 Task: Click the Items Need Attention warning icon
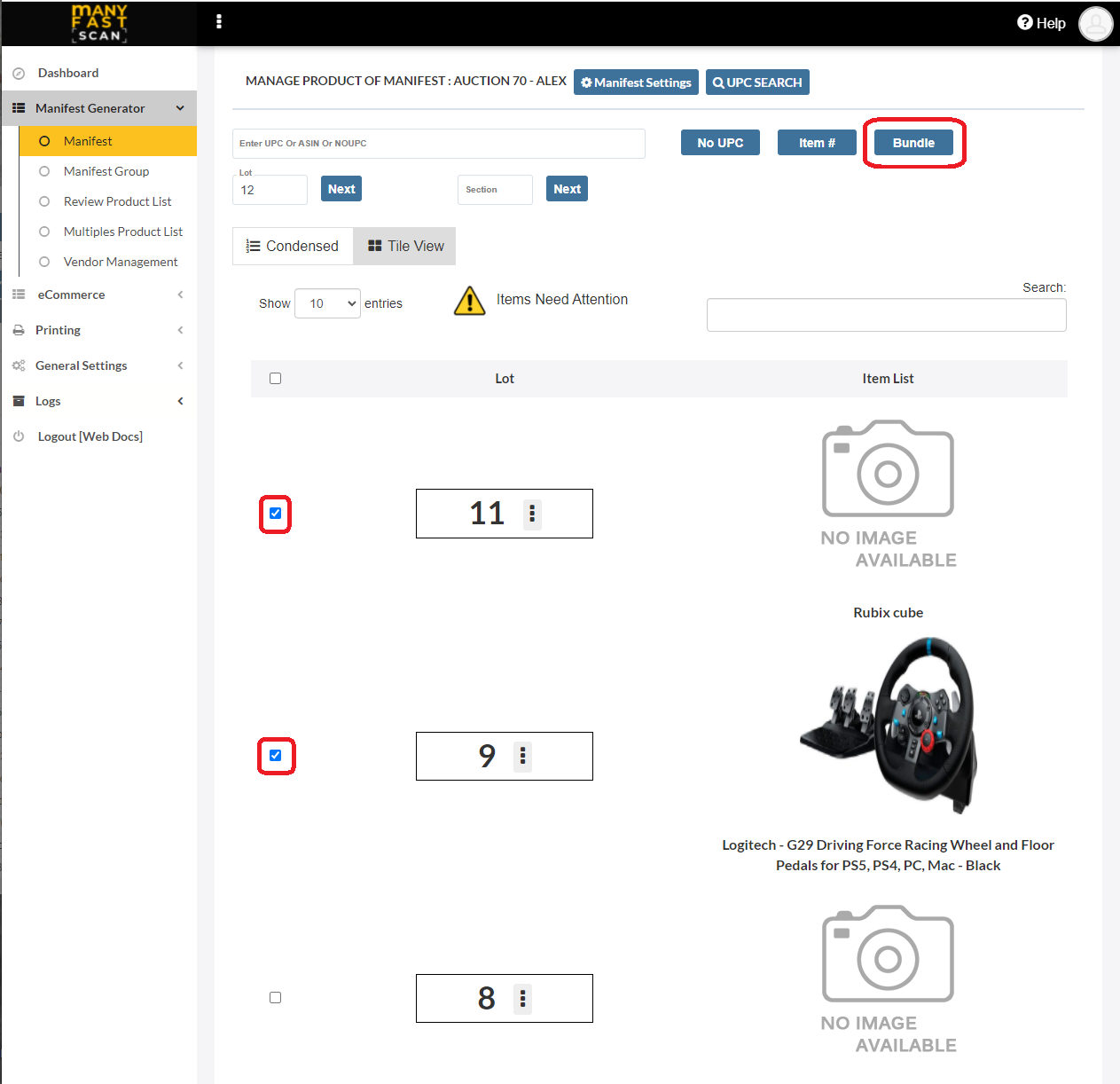point(469,301)
